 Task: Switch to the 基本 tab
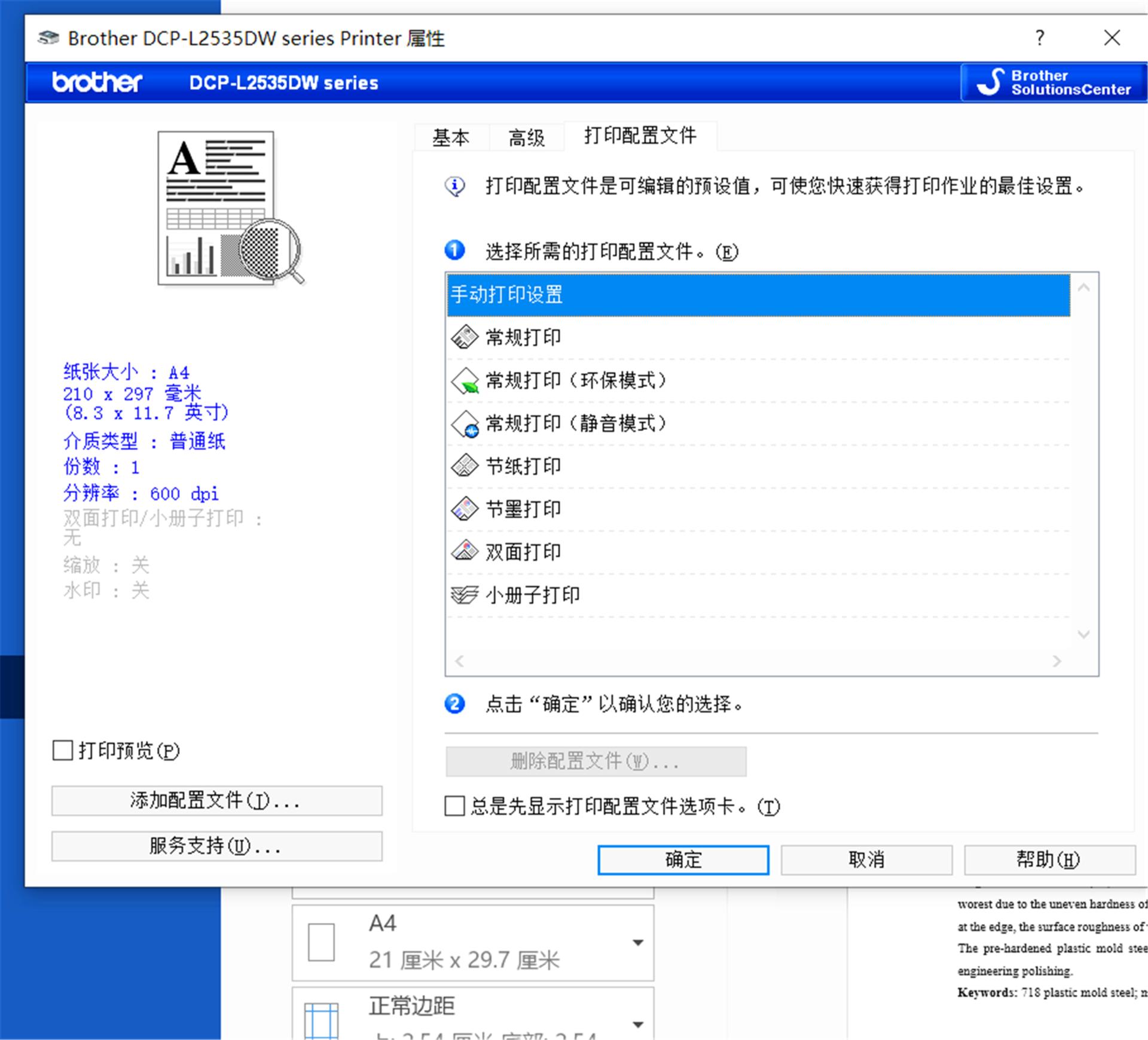[452, 137]
